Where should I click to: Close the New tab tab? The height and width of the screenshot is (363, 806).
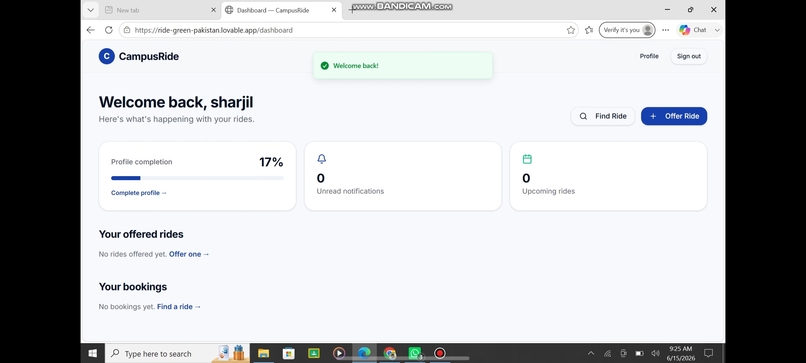click(x=213, y=10)
